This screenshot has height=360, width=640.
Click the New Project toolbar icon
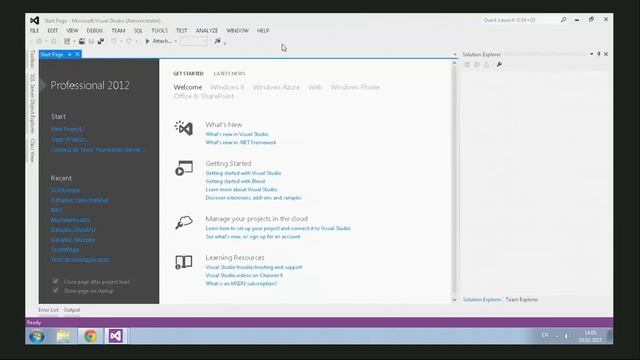coord(67,41)
